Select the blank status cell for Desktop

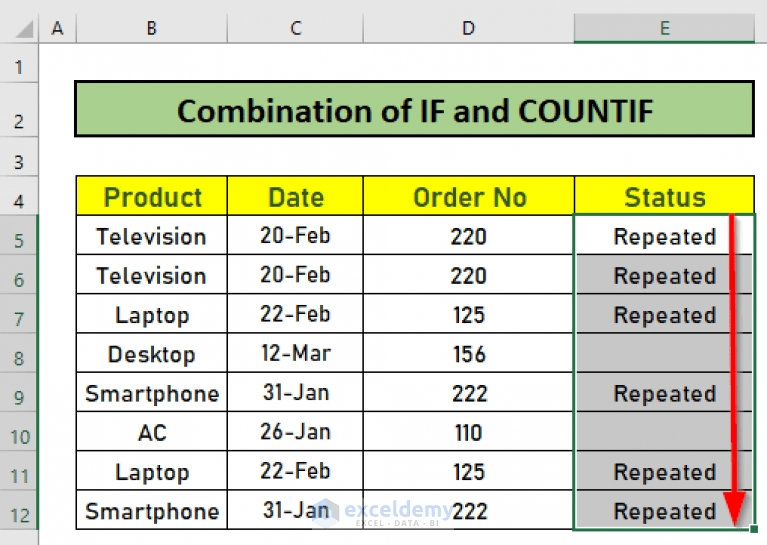coord(664,353)
